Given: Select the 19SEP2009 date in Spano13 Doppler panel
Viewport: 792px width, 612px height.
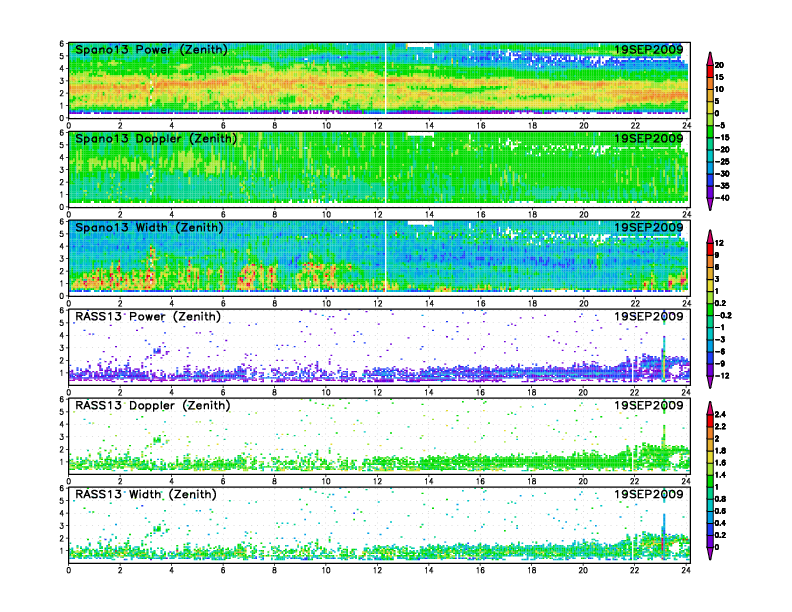Looking at the screenshot, I should pyautogui.click(x=649, y=139).
